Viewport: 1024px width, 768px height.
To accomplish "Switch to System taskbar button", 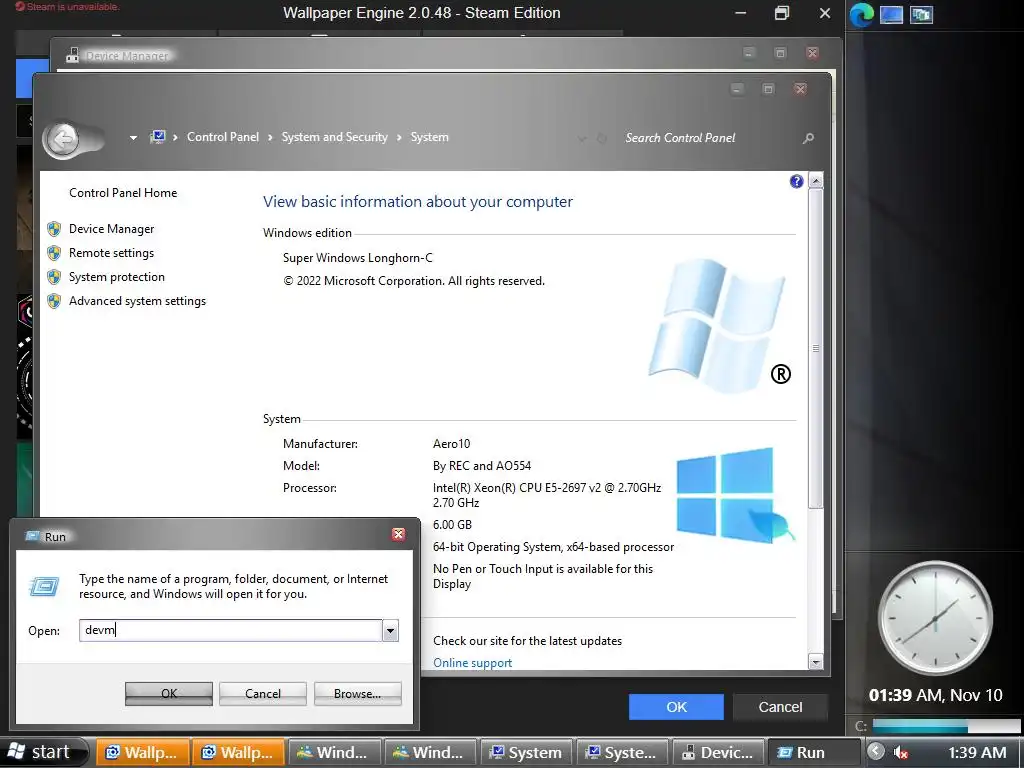I will [526, 752].
